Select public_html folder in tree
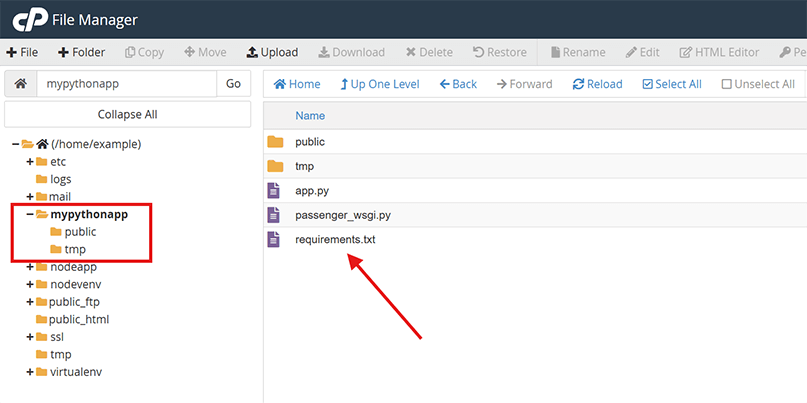Image resolution: width=807 pixels, height=403 pixels. [79, 320]
